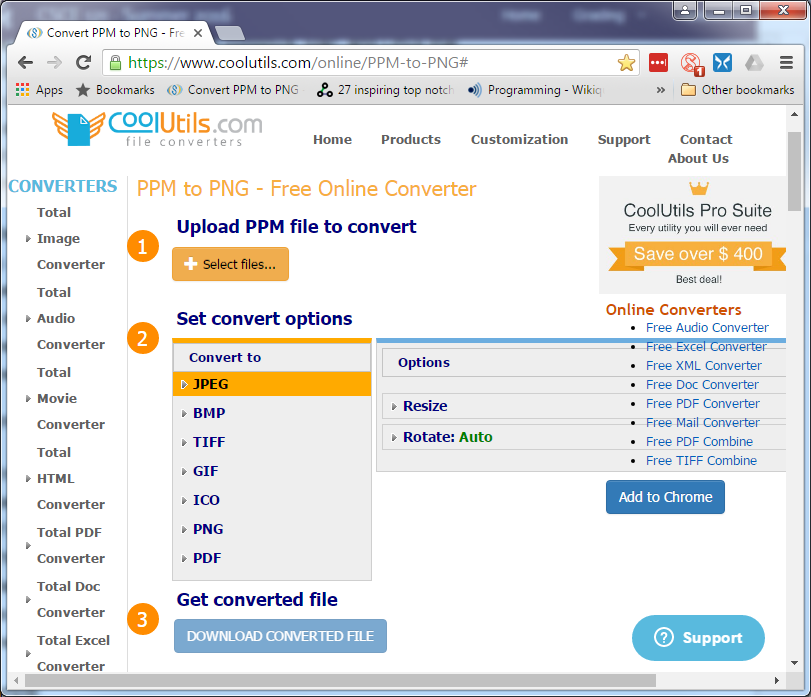This screenshot has height=697, width=811.
Task: Expand the Rotate: Auto option
Action: (x=447, y=437)
